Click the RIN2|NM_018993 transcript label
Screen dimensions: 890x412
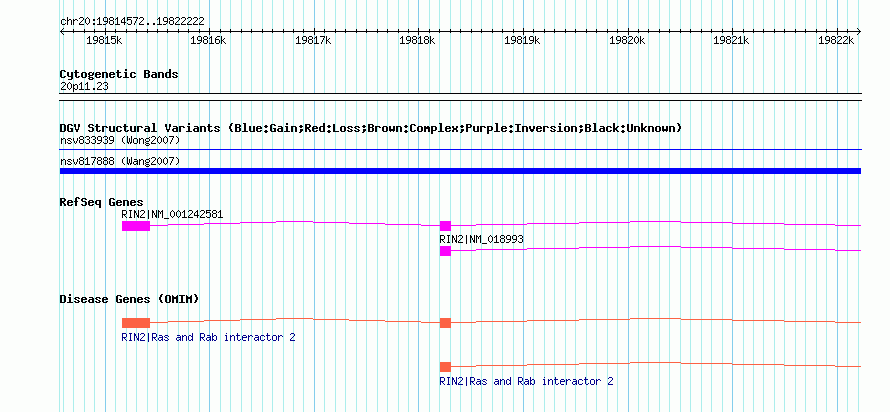pyautogui.click(x=481, y=239)
